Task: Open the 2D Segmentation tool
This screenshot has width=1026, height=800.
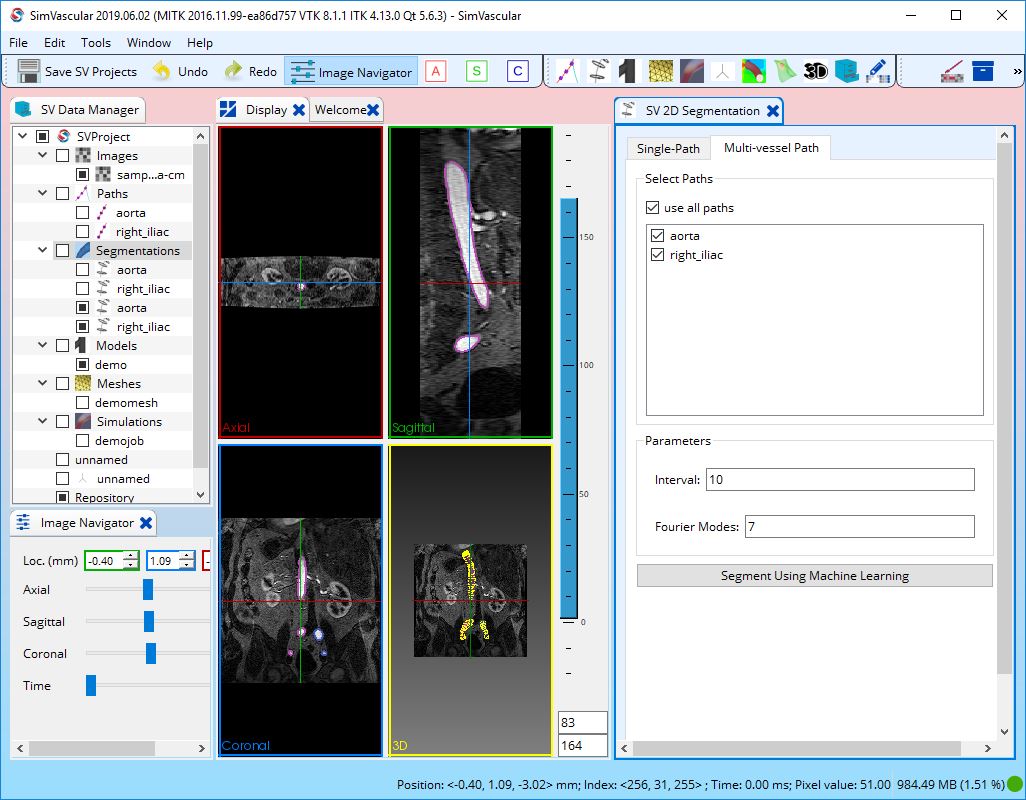Action: (x=599, y=72)
